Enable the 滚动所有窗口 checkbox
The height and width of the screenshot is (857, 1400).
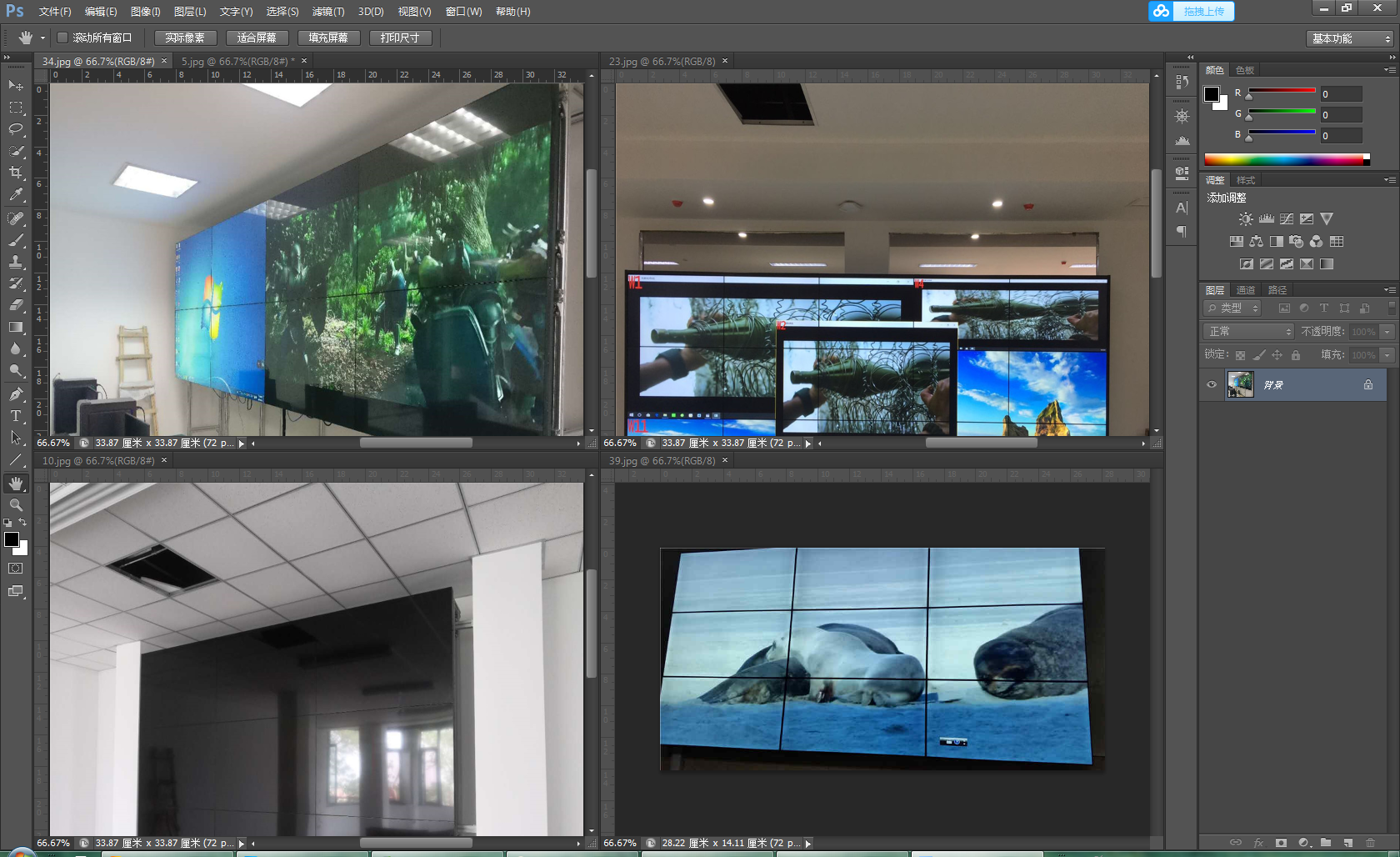tap(62, 38)
